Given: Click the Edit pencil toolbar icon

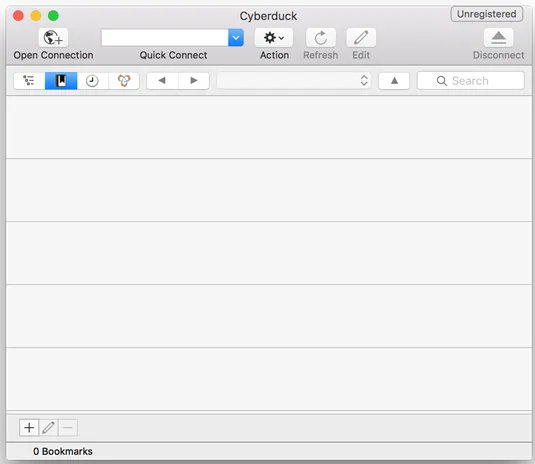Looking at the screenshot, I should [361, 38].
